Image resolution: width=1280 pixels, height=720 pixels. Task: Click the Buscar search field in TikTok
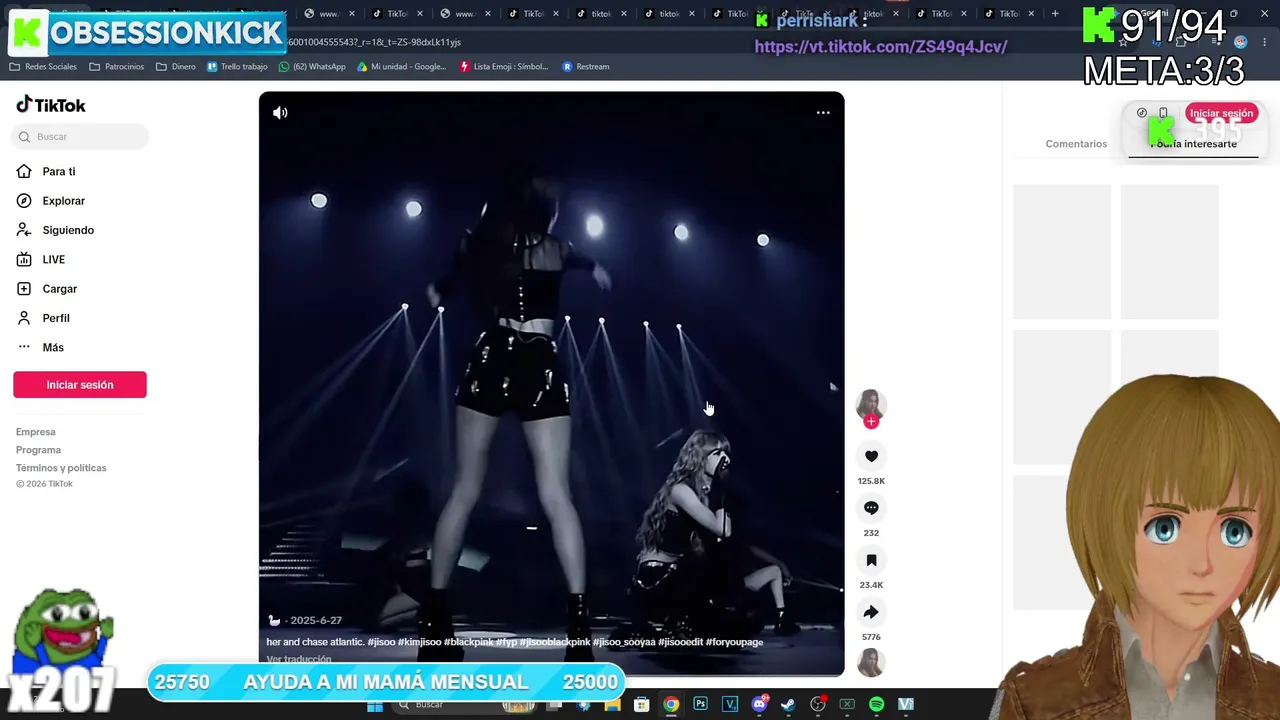coord(80,137)
